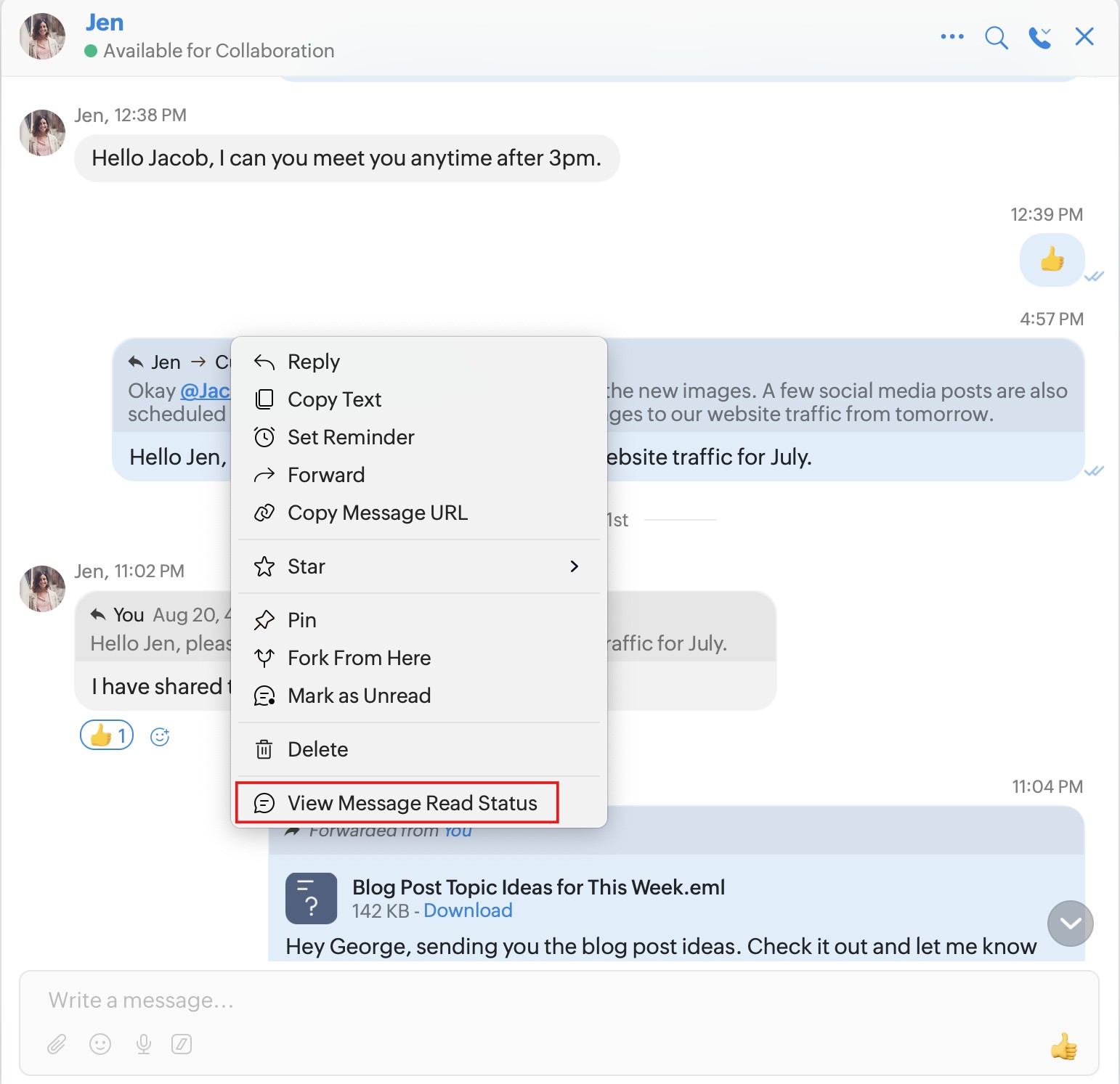Start a call with Jen
The height and width of the screenshot is (1084, 1120).
click(1039, 37)
